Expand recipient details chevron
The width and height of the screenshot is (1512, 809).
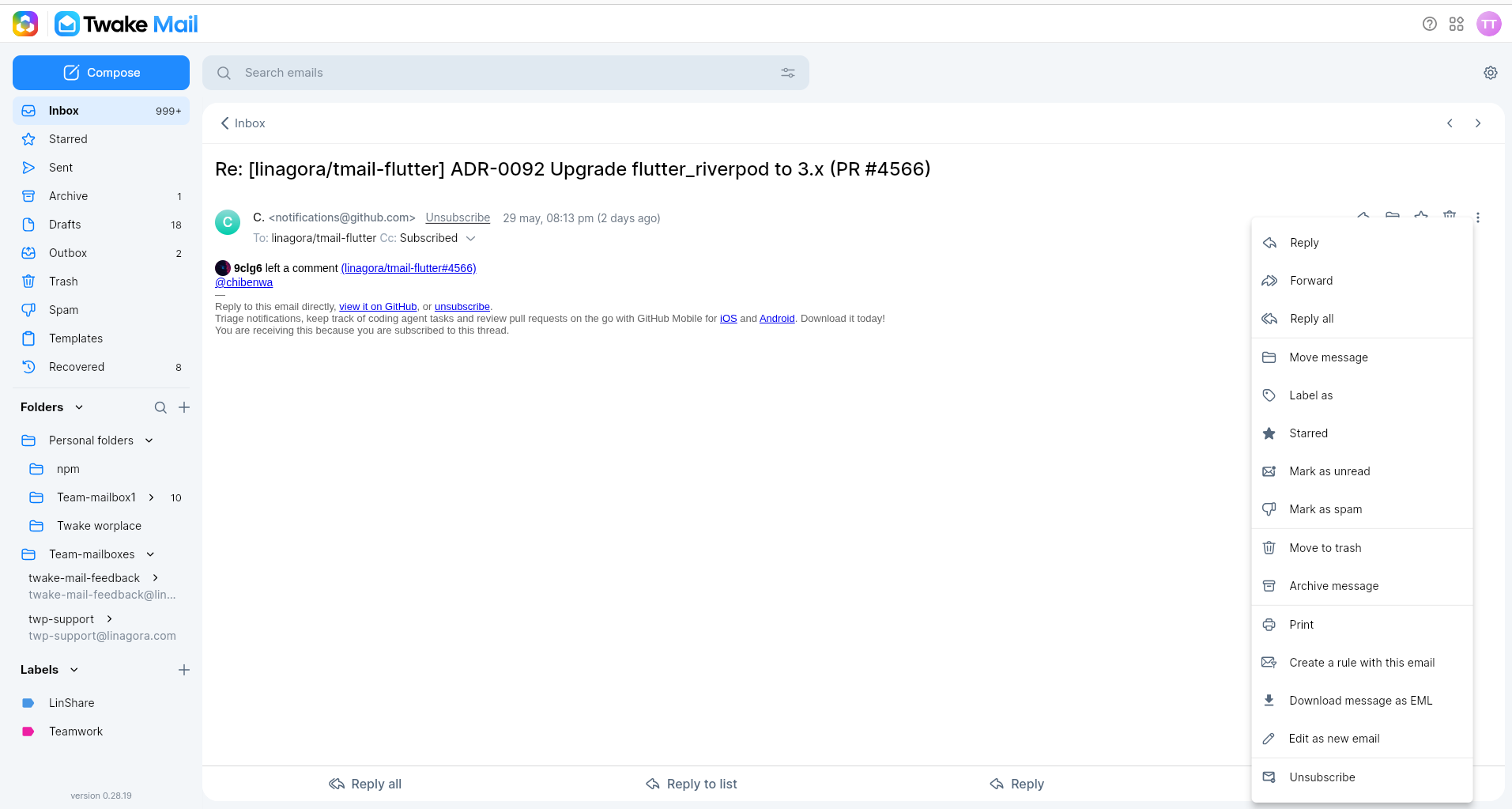[x=471, y=238]
